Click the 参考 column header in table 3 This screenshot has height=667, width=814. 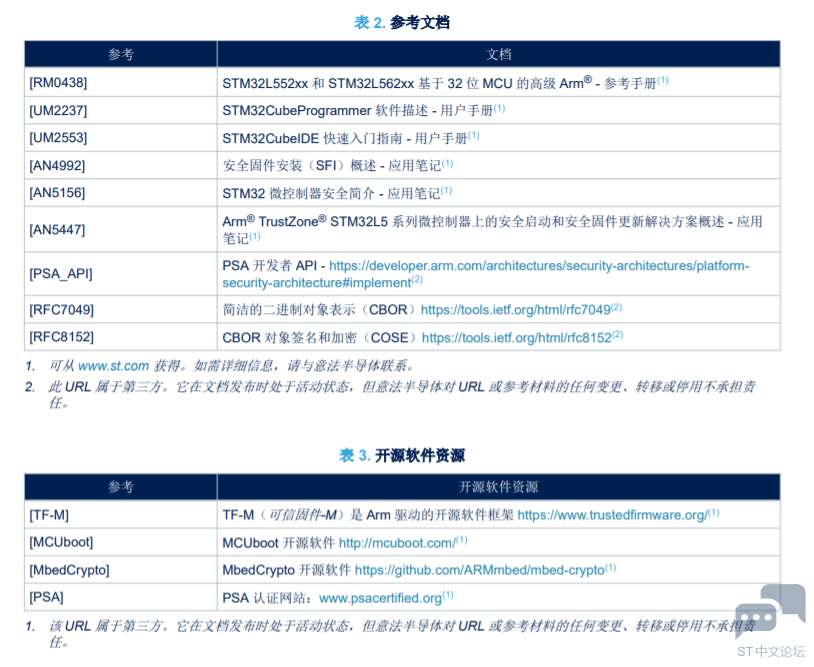tap(120, 487)
